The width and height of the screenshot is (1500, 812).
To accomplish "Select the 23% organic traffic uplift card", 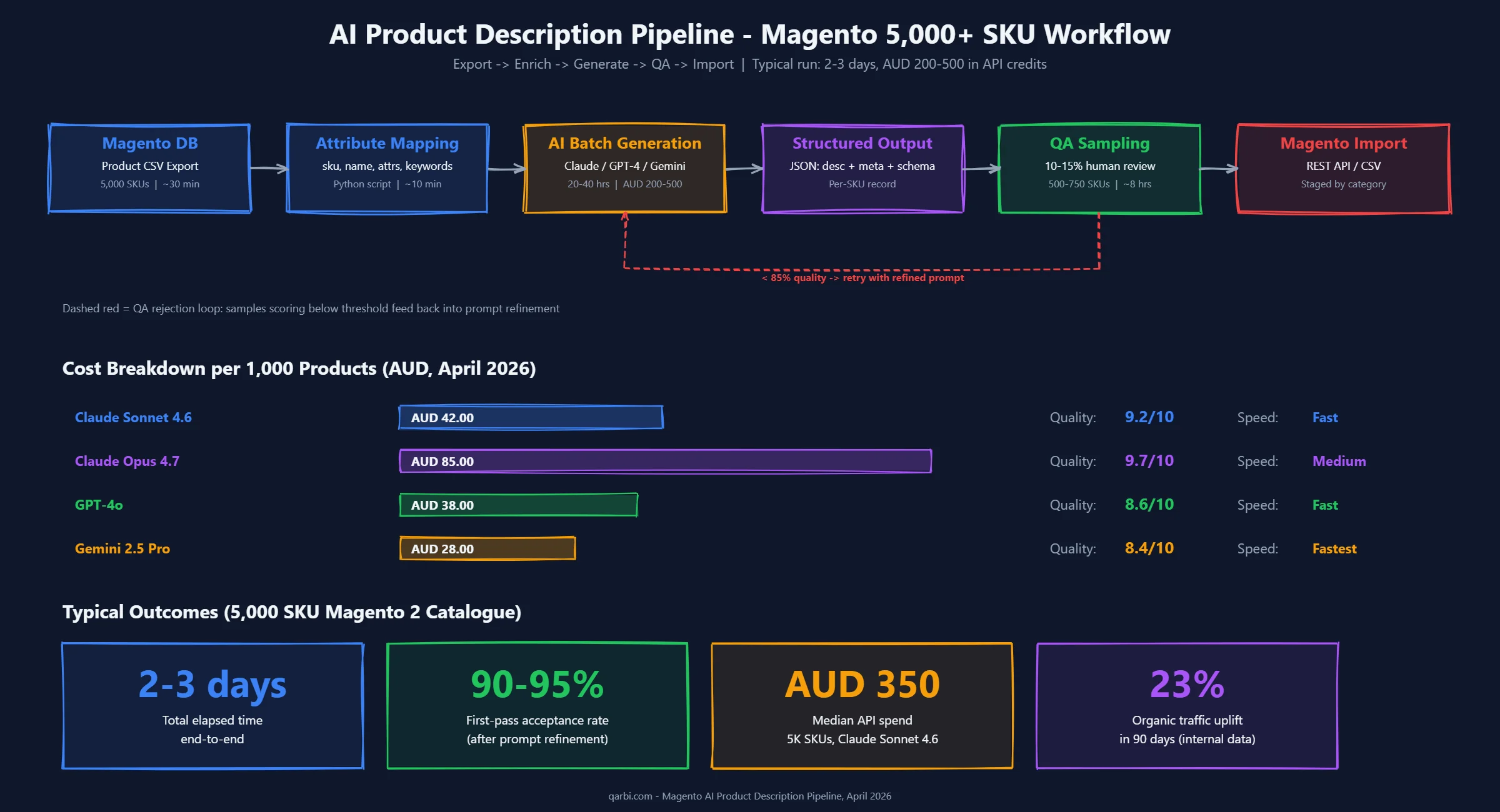I will (1187, 706).
